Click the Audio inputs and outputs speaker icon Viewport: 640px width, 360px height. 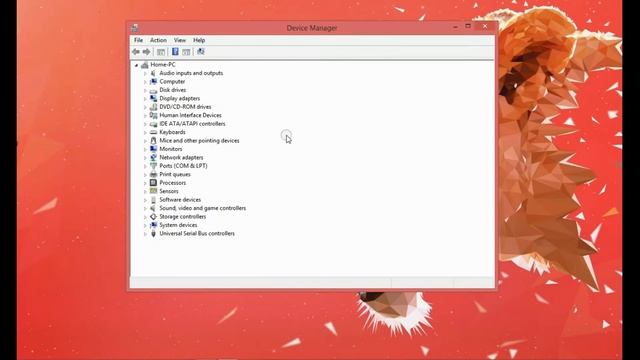(153, 73)
